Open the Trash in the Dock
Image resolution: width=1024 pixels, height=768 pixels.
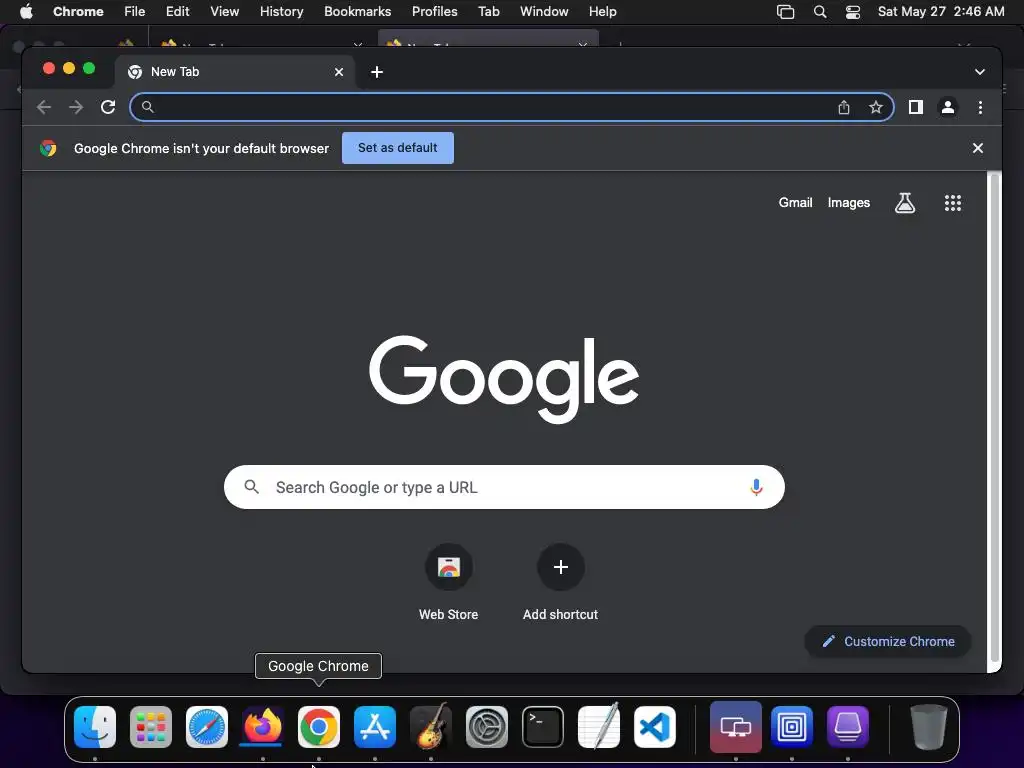point(929,727)
